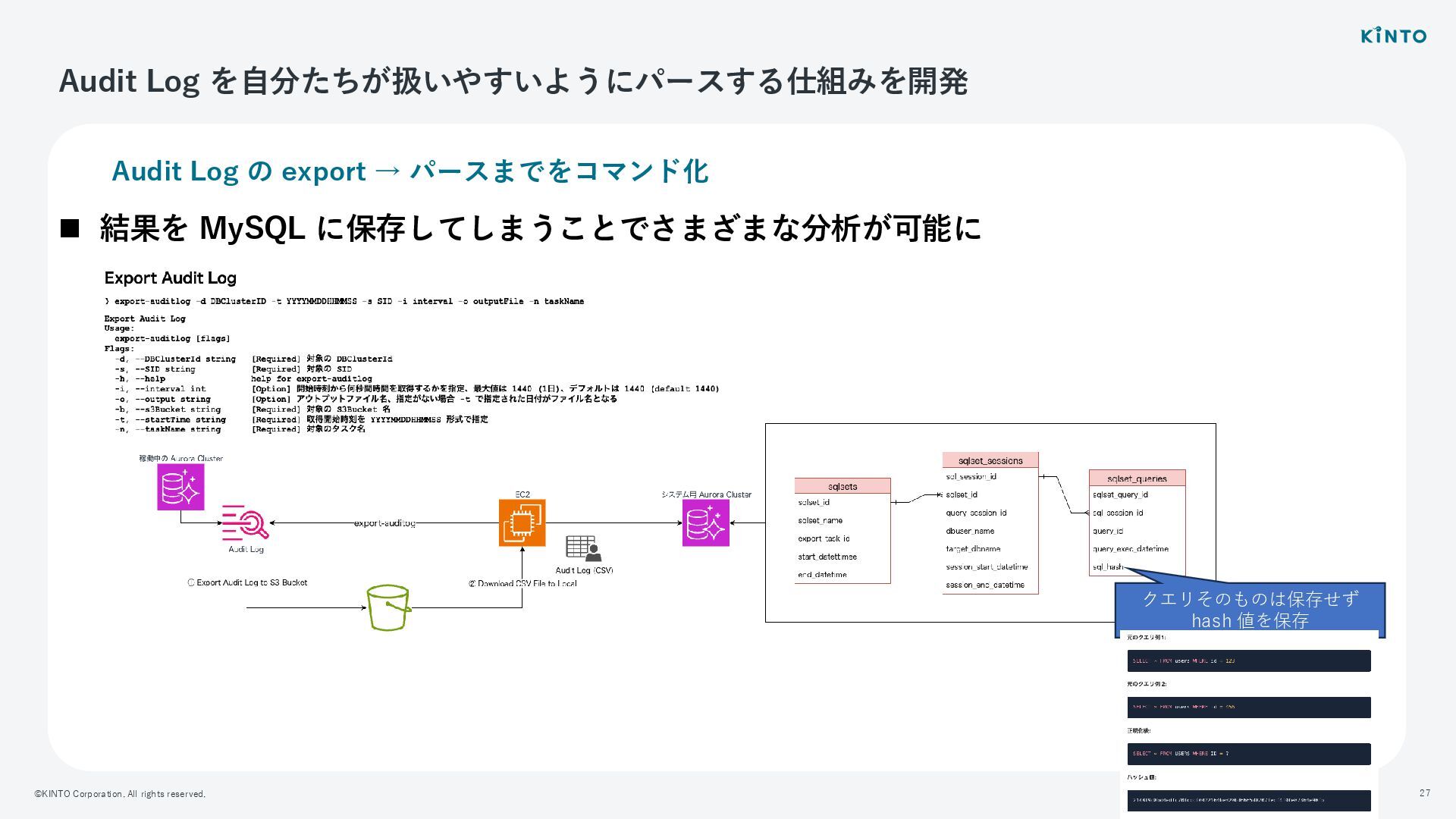
Task: Click the "query_session_id" field
Action: (976, 513)
